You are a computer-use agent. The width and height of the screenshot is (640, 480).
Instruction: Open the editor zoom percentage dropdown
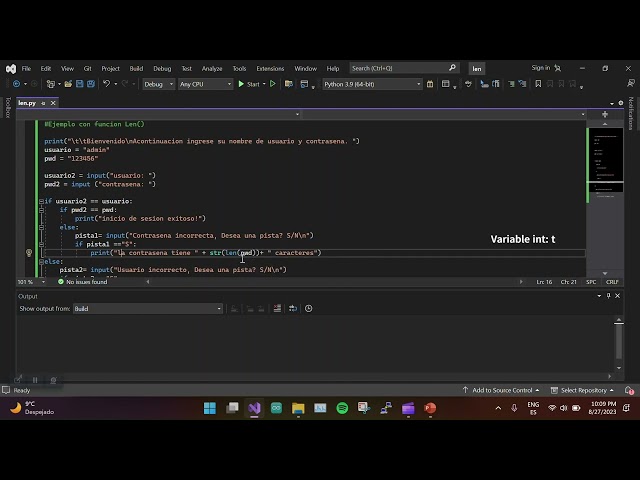(x=43, y=282)
